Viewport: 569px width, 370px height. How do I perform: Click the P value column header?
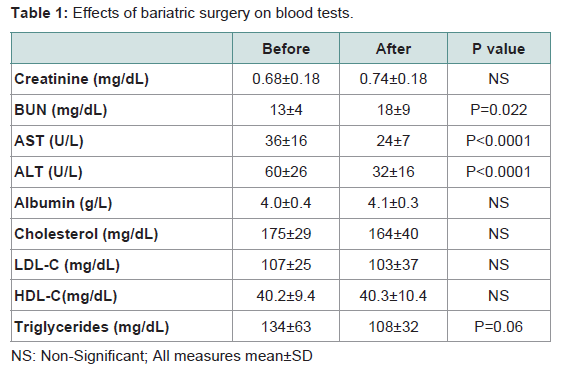pos(499,49)
